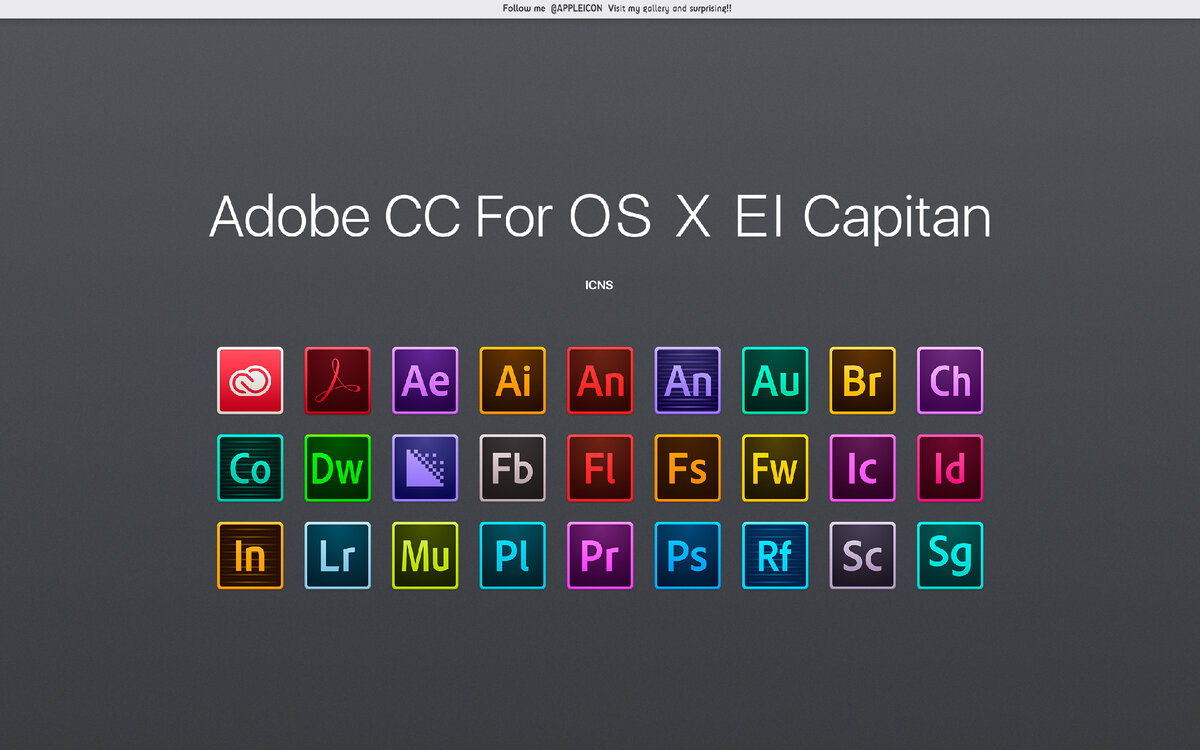
Task: Open the Scout Sc icon
Action: pos(862,555)
